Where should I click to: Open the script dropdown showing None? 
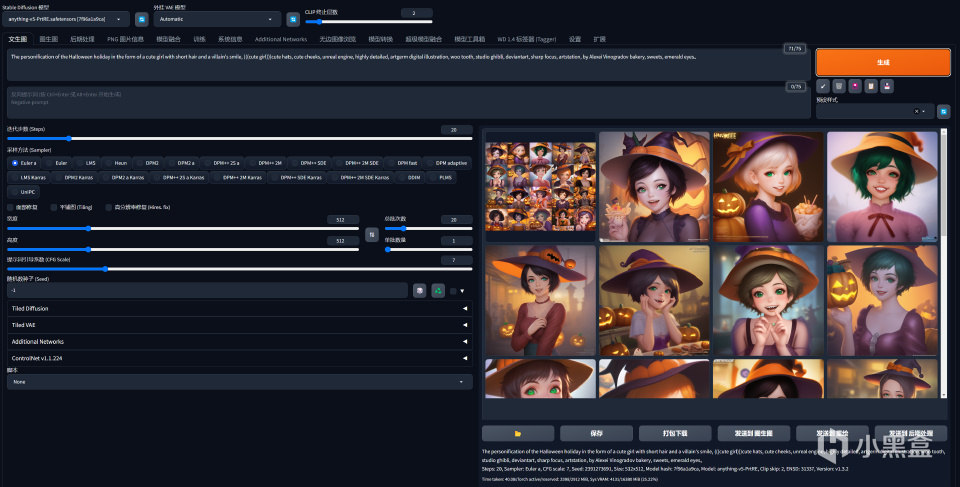coord(239,382)
